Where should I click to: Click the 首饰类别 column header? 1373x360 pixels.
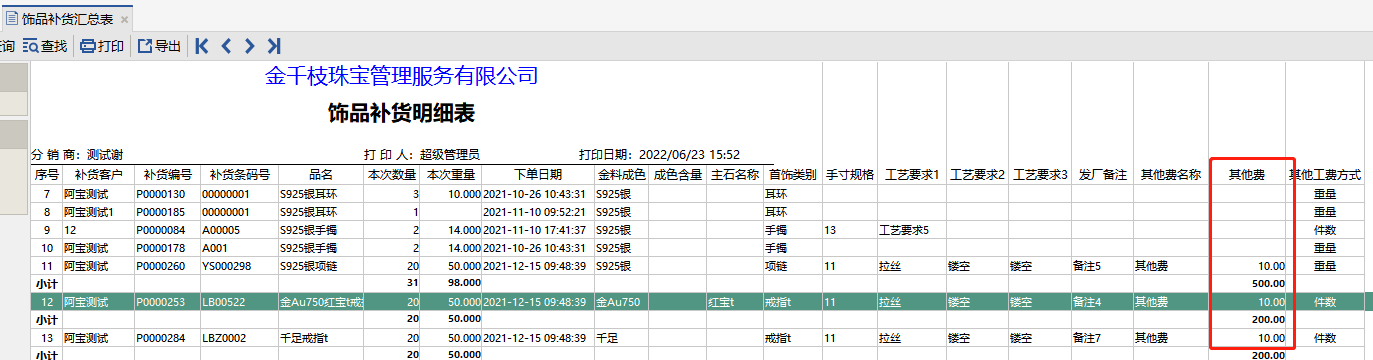tap(792, 175)
